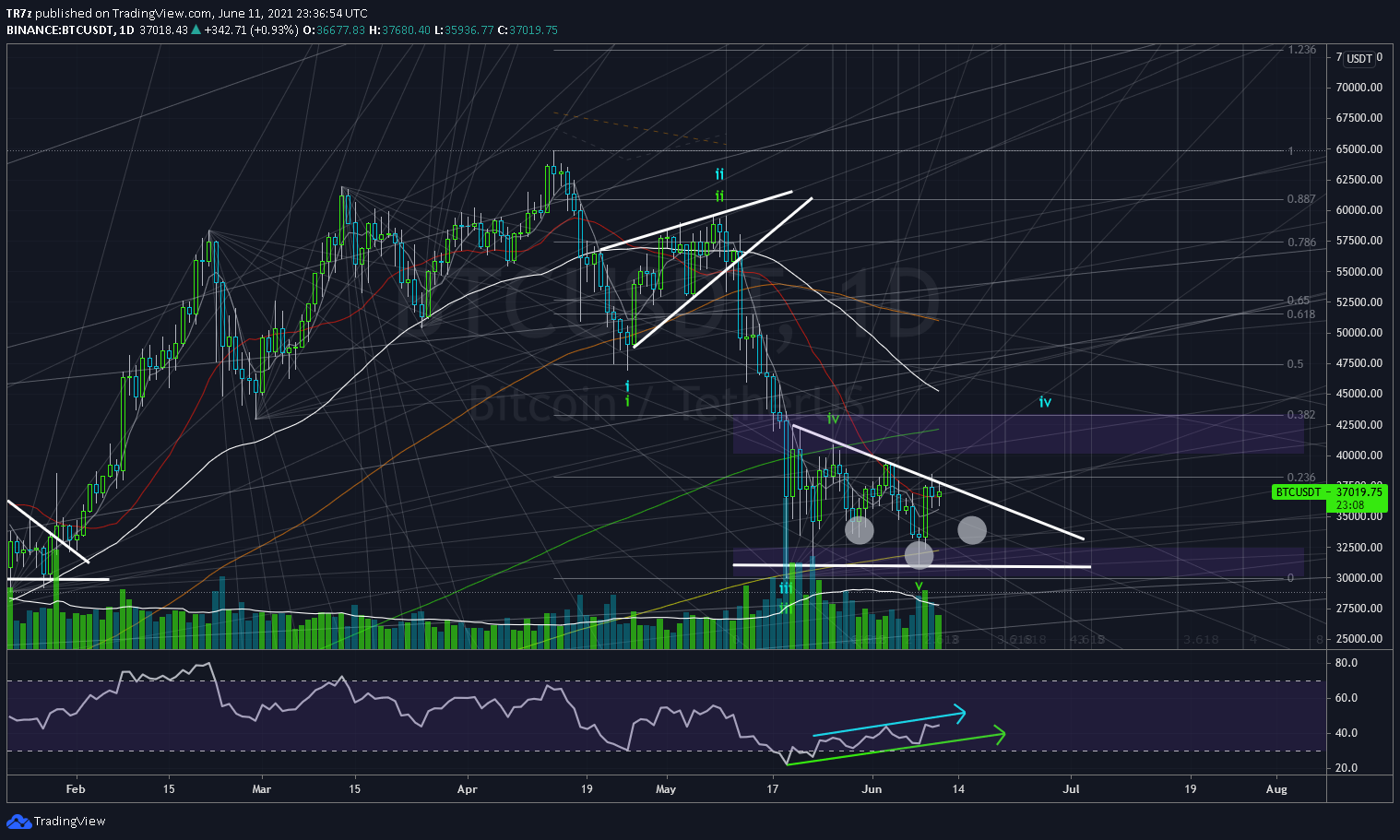
Task: Click the 45000.00 price axis label
Action: [x=1358, y=394]
